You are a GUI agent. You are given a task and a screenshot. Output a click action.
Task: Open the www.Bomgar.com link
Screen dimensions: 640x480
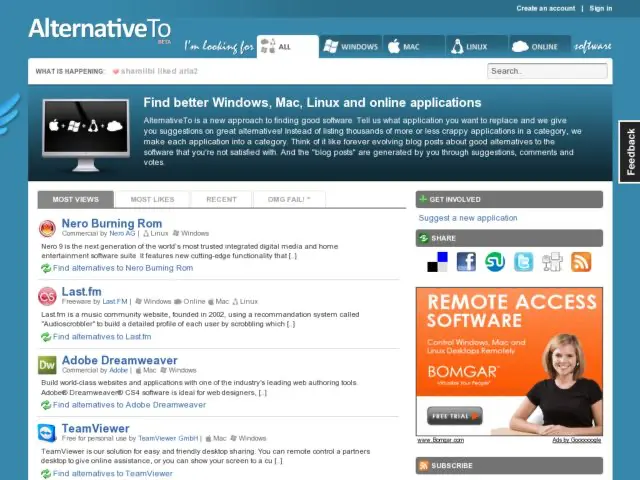[440, 440]
